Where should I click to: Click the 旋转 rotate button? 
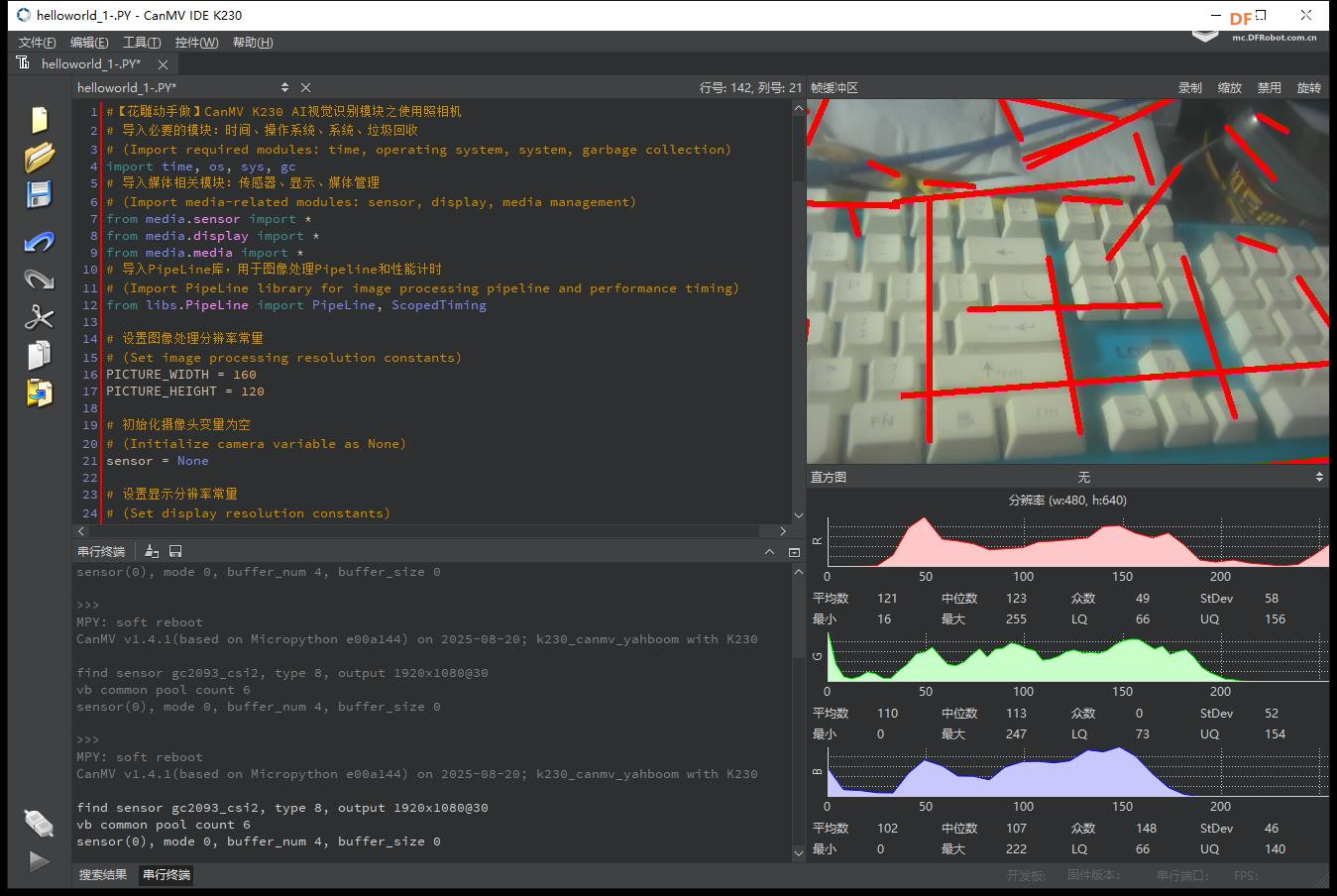coord(1308,88)
